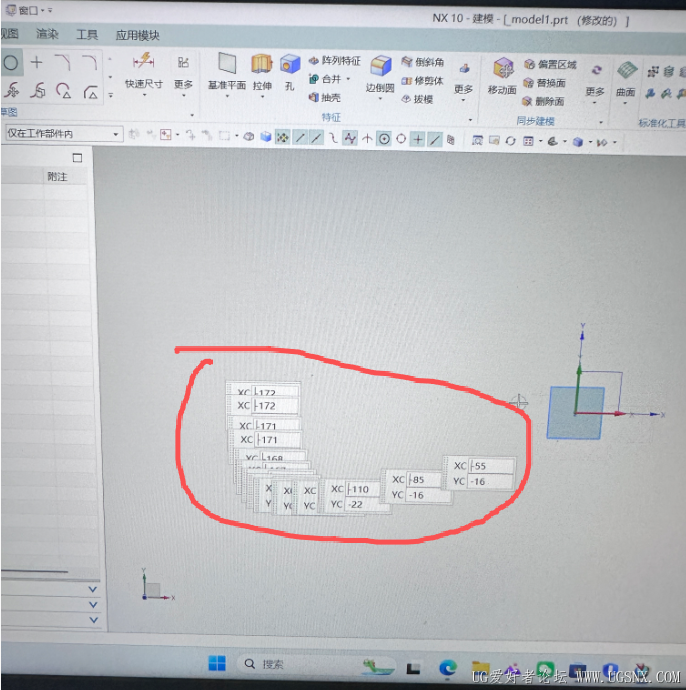Choose the Pattern Feature (阵列特征) command
This screenshot has width=686, height=690.
[x=335, y=61]
